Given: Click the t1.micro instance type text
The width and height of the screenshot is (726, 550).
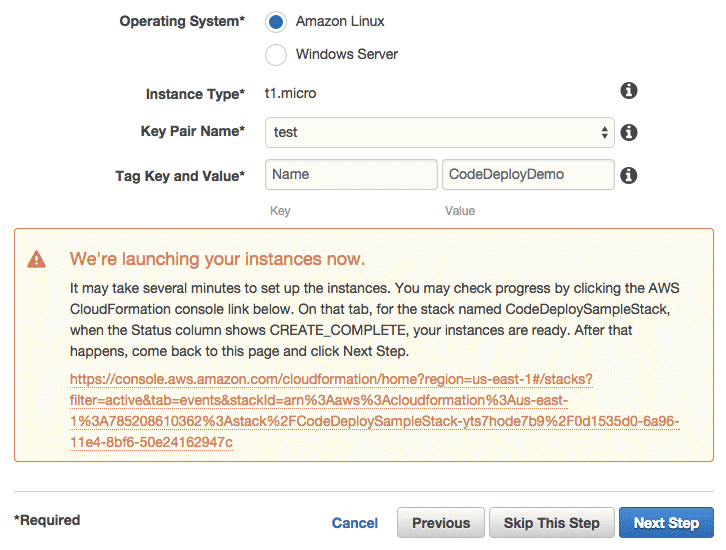Looking at the screenshot, I should [x=290, y=93].
